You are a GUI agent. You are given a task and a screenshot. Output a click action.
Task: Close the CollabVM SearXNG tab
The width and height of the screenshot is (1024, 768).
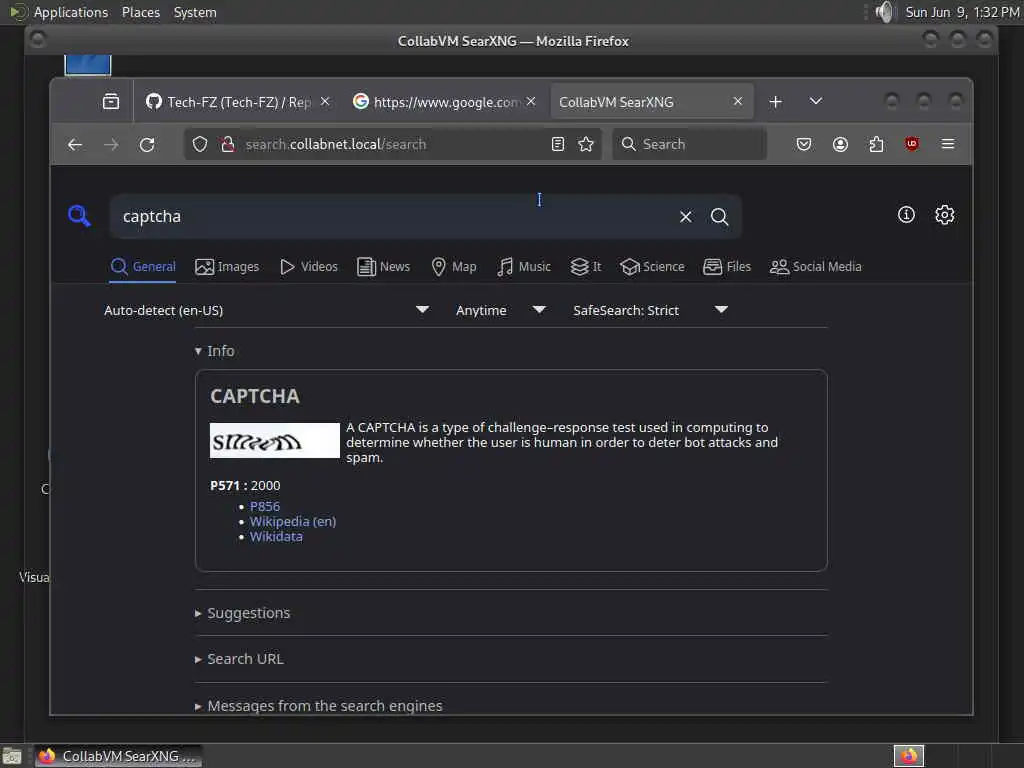pos(738,101)
